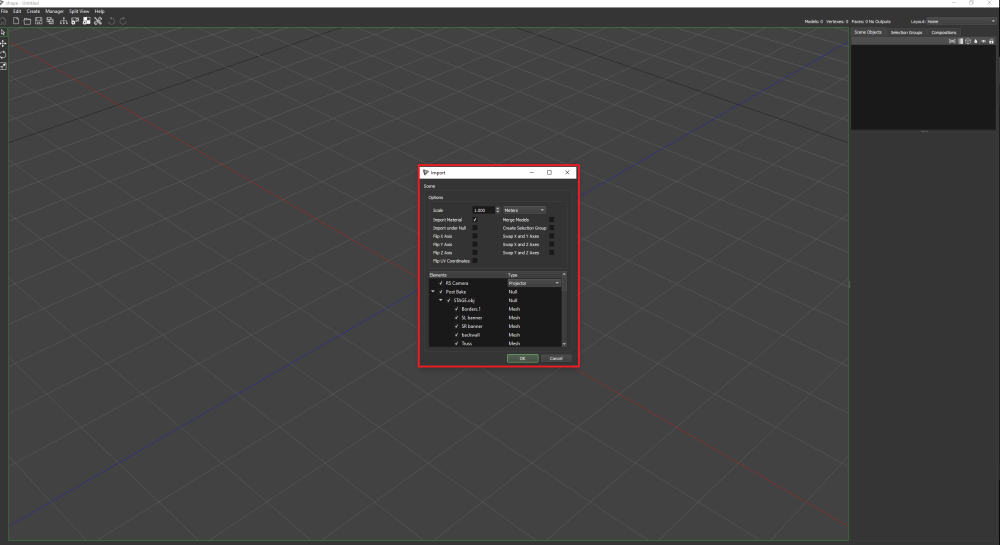The image size is (1000, 545).
Task: Click the Undo arrow icon
Action: point(112,21)
